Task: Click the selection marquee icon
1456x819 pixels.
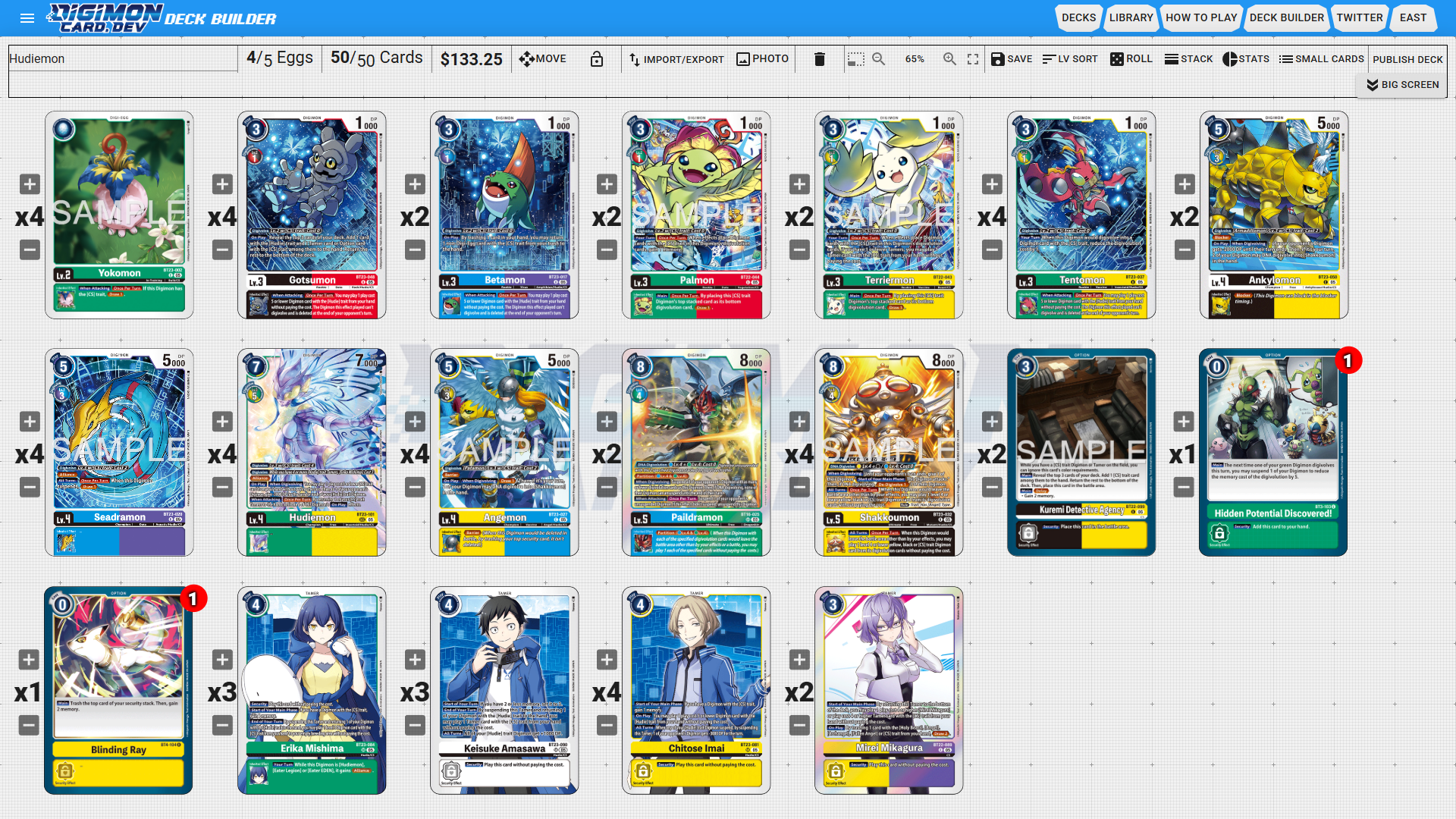Action: pos(855,59)
